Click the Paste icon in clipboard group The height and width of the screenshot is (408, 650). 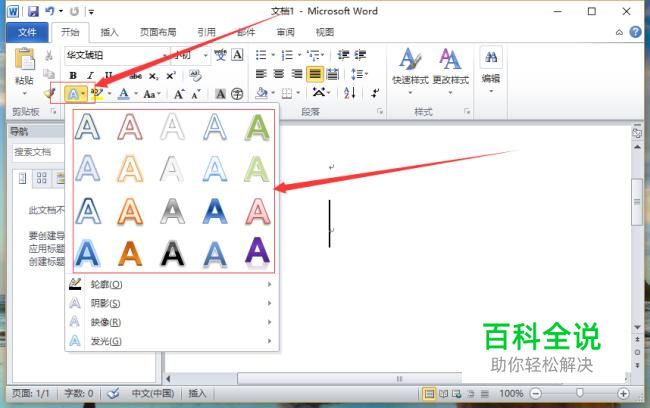point(24,59)
